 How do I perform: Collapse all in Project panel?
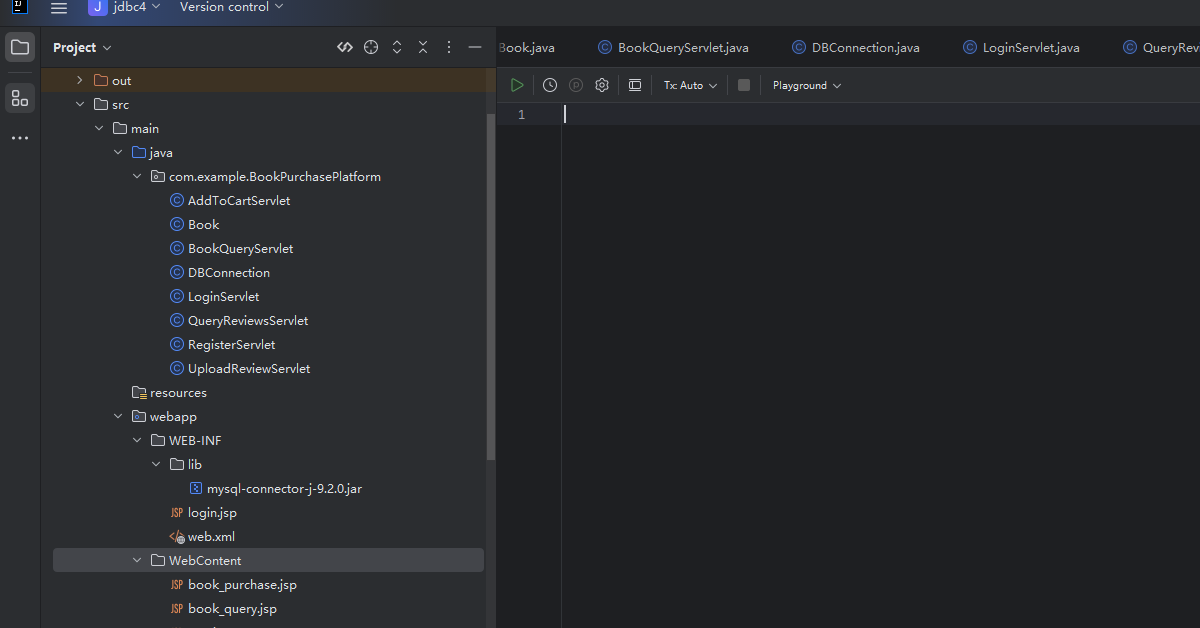423,47
